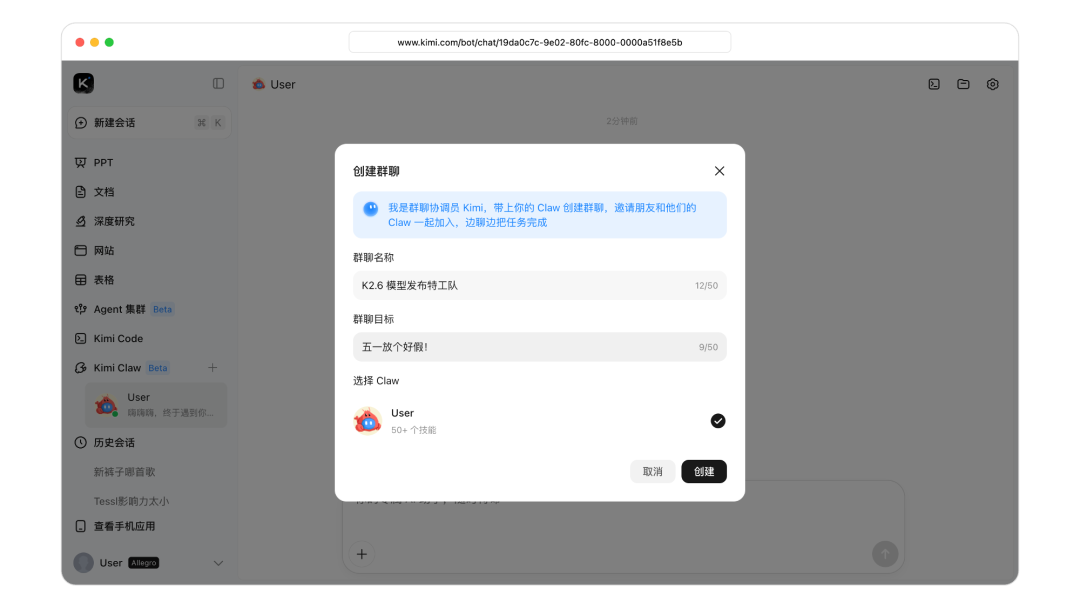The image size is (1080, 608).
Task: Deselect the User Claw checkmark
Action: 718,420
